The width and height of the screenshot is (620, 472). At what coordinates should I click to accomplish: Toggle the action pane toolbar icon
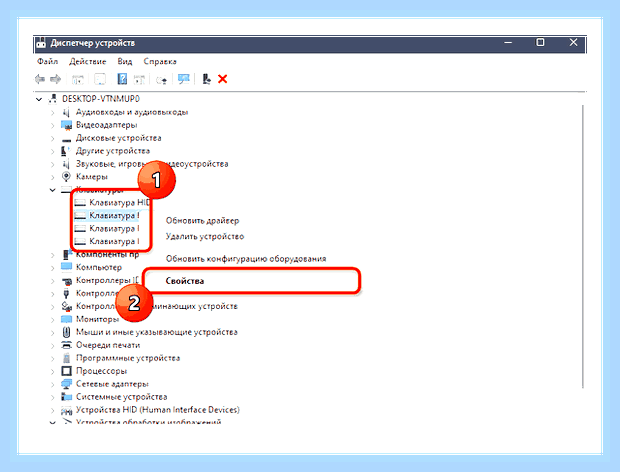tap(139, 79)
